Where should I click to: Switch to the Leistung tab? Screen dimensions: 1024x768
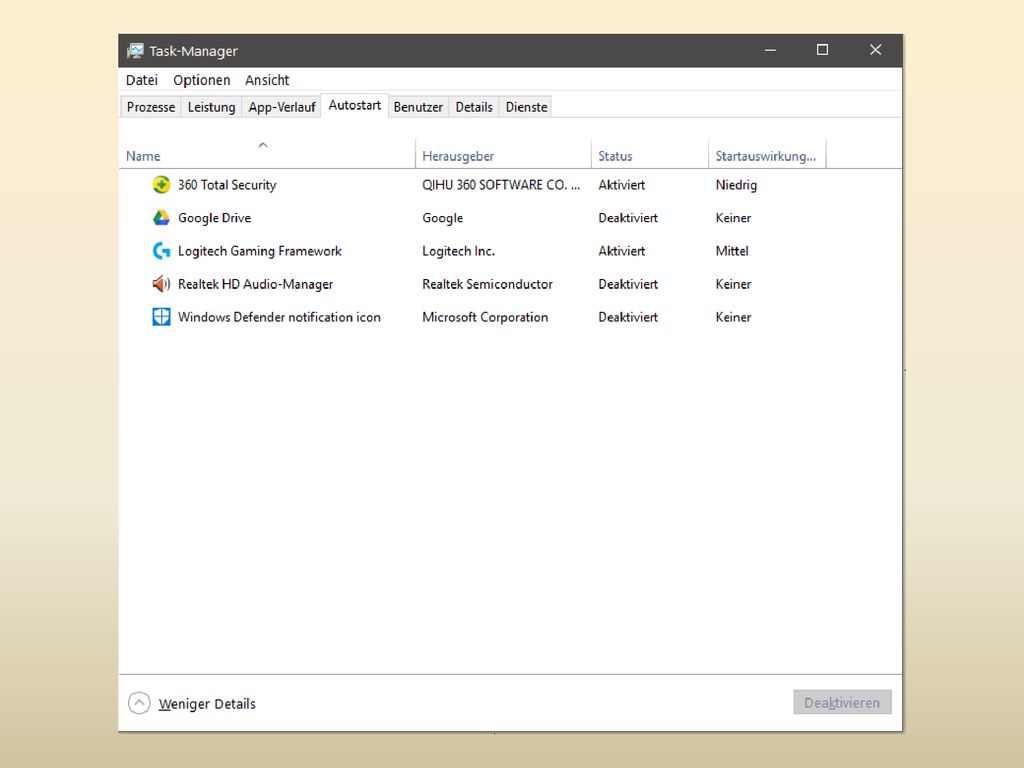pyautogui.click(x=212, y=107)
